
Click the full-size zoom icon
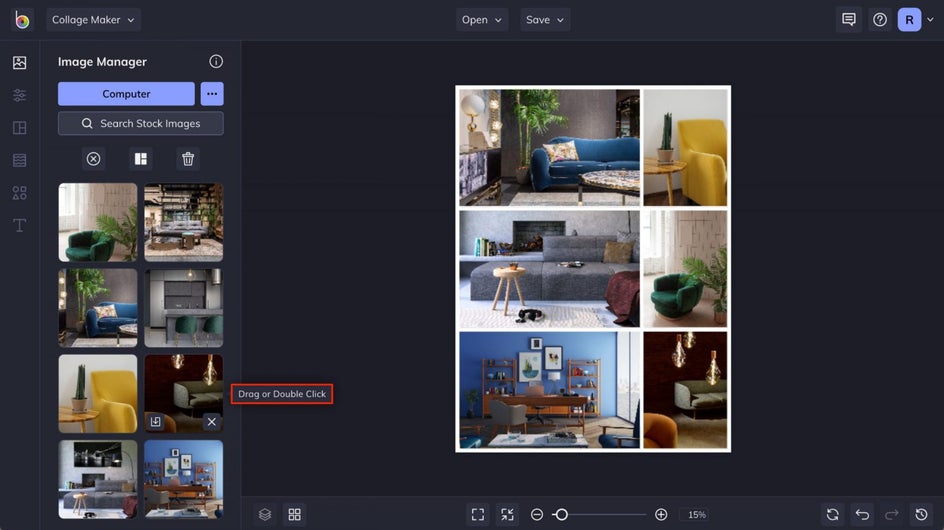[x=508, y=514]
